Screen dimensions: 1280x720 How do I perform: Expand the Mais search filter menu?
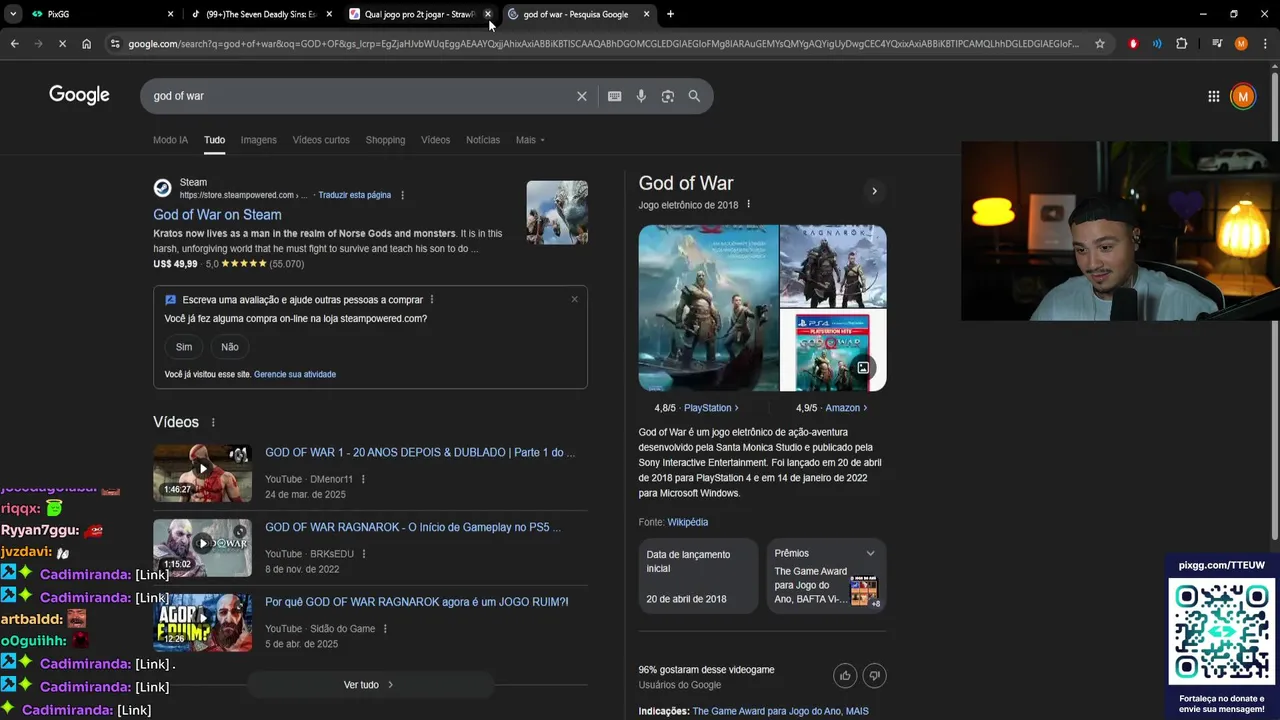(530, 140)
